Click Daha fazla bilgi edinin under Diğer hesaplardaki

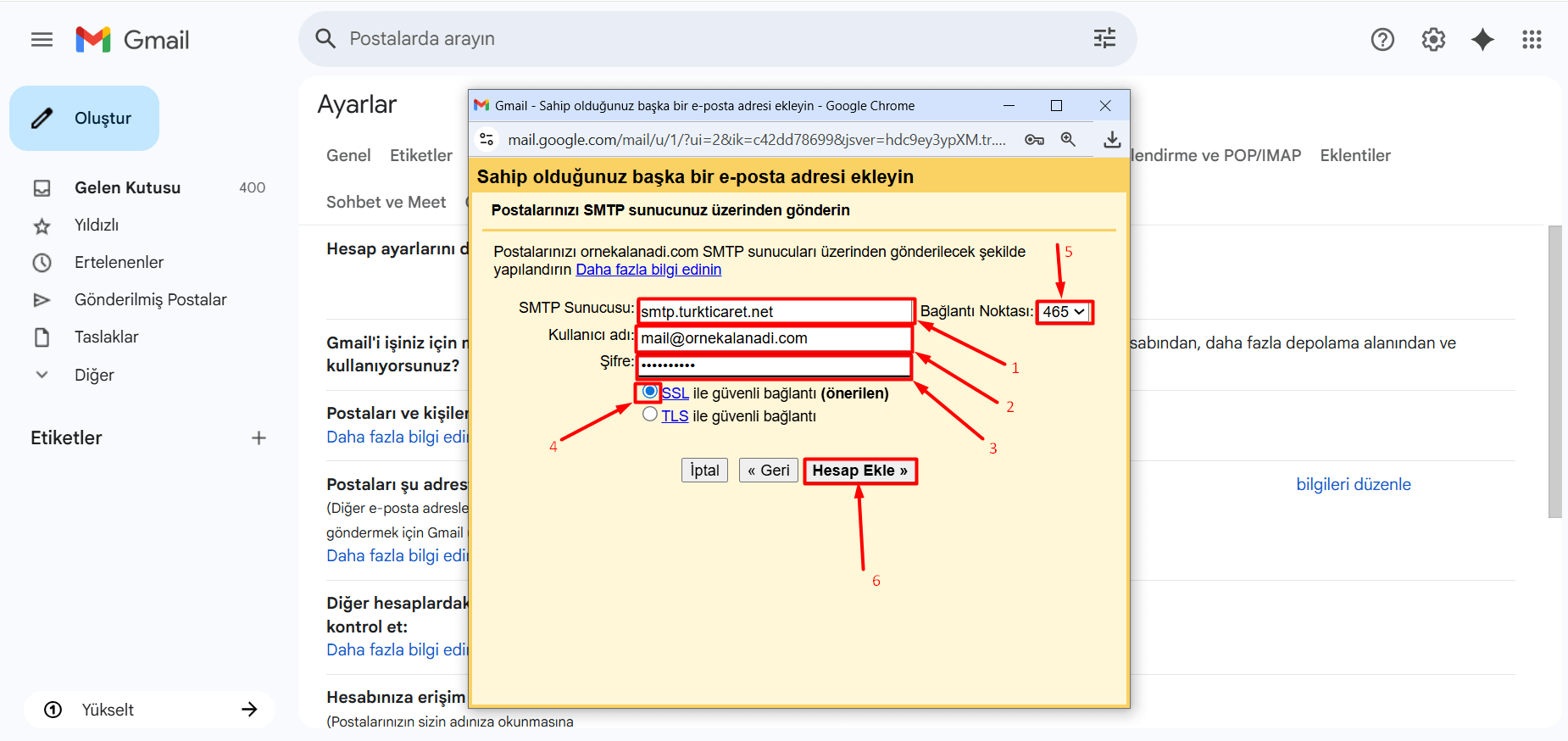pyautogui.click(x=398, y=650)
